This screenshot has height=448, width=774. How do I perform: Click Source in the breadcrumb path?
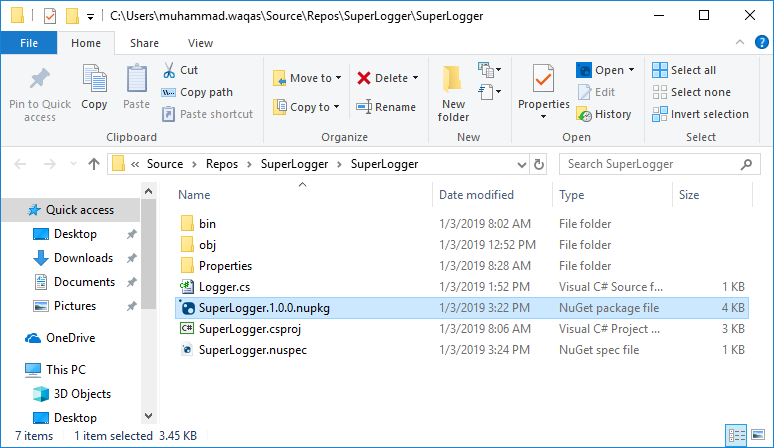pyautogui.click(x=165, y=164)
